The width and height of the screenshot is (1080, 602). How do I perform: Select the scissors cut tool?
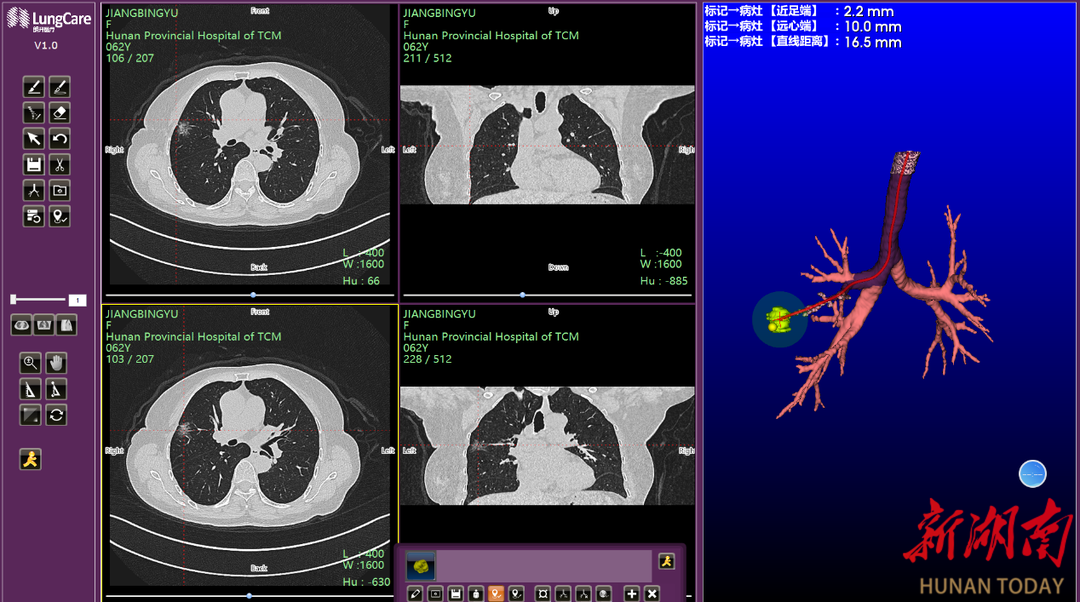click(59, 165)
